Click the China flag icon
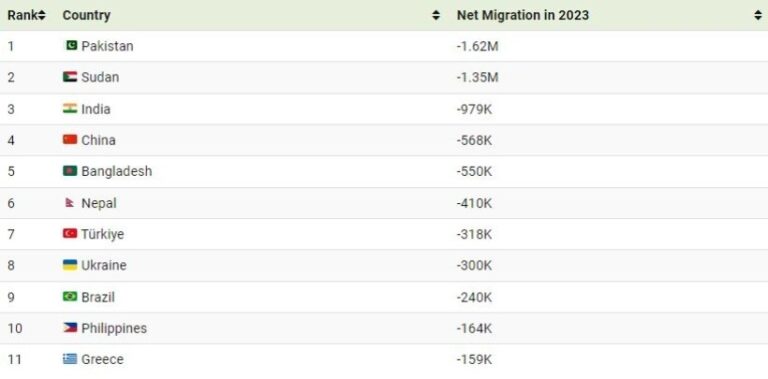 [x=70, y=140]
